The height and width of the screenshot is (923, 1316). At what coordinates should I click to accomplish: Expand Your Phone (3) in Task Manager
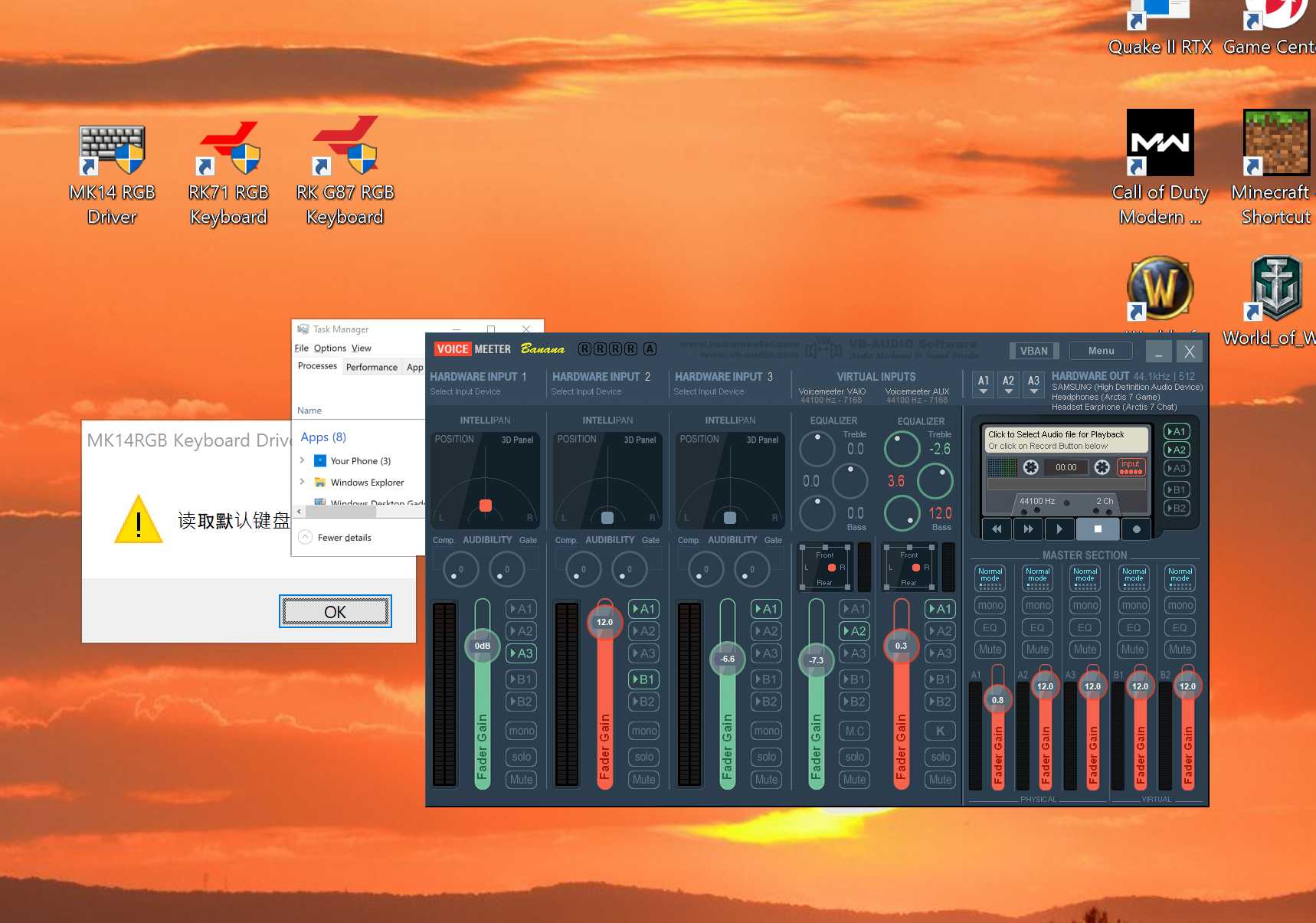pyautogui.click(x=303, y=460)
